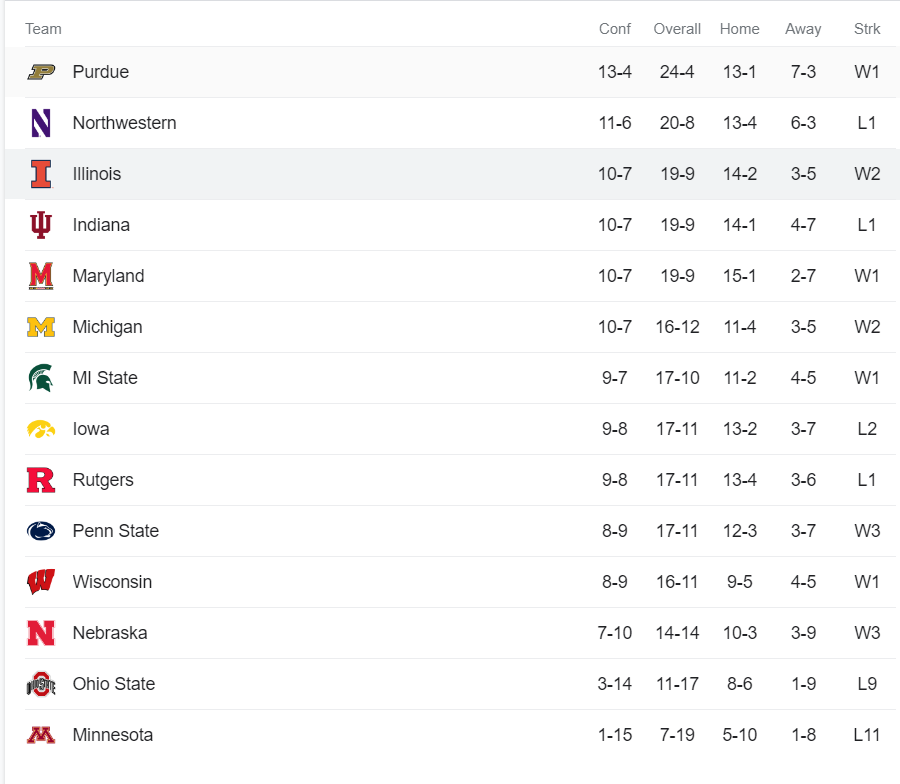Click the Overall column header
The image size is (900, 784).
coord(677,29)
